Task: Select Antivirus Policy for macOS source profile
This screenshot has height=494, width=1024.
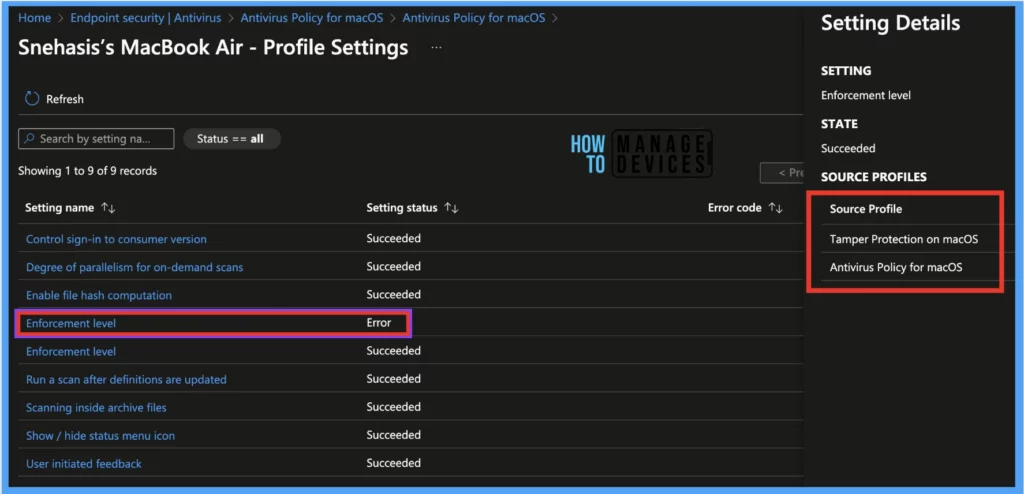Action: point(896,267)
